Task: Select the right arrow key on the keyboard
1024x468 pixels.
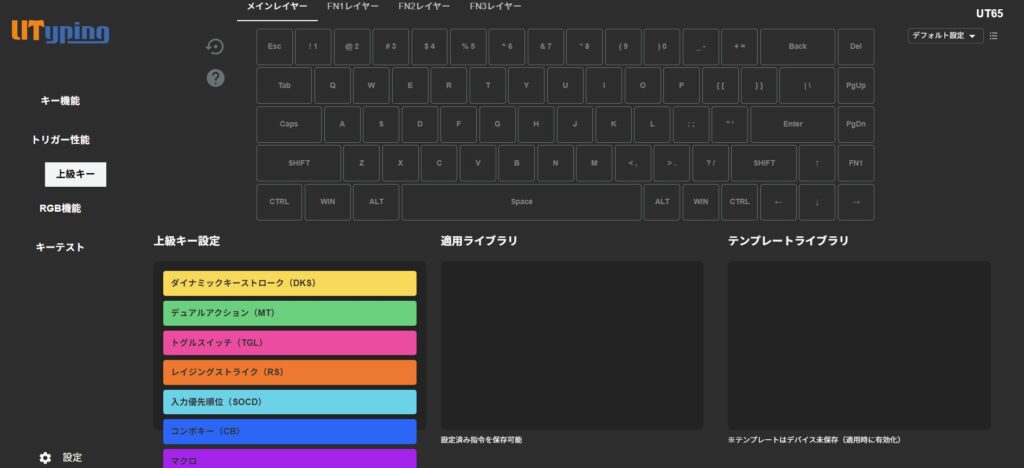Action: (x=855, y=202)
